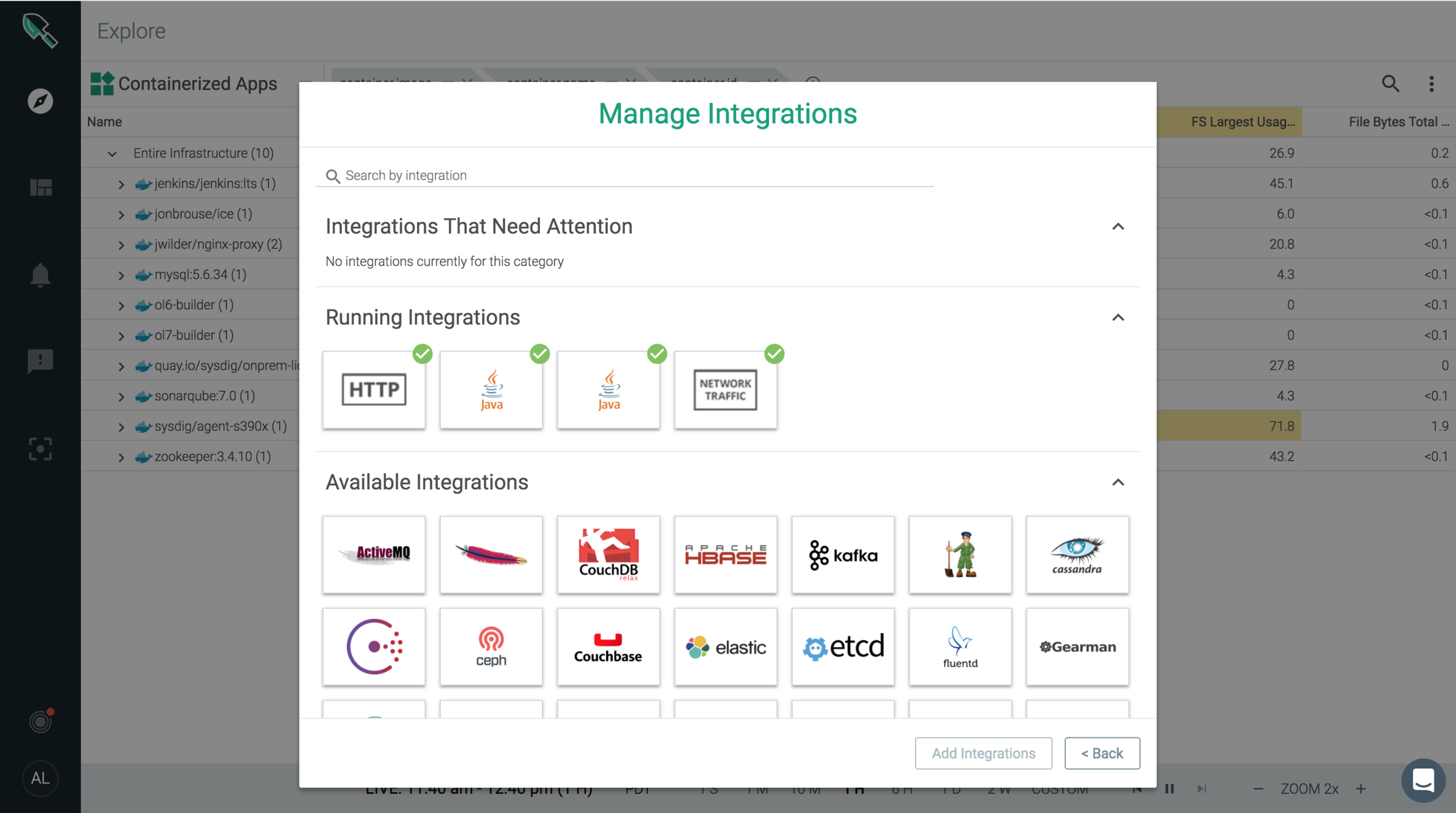This screenshot has height=813, width=1456.
Task: Click the chat support bubble icon
Action: point(1423,780)
